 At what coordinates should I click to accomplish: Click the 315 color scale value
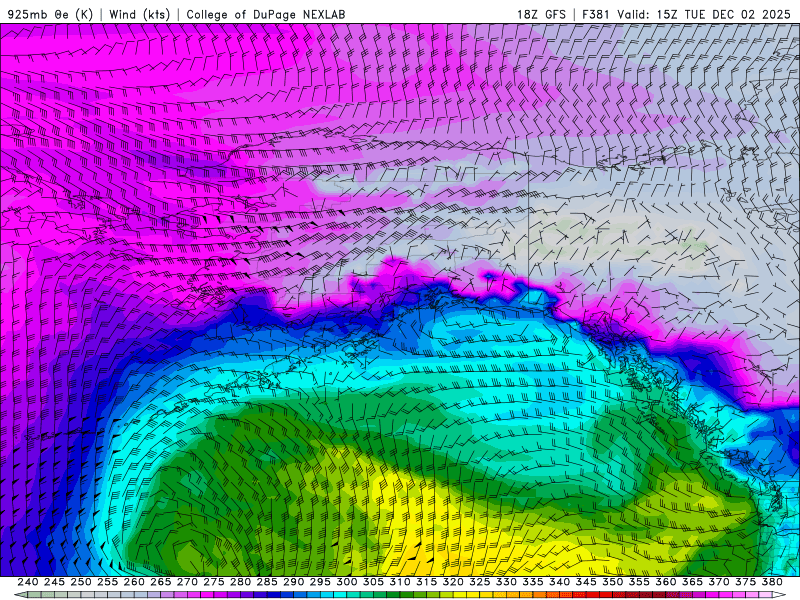pos(427,582)
